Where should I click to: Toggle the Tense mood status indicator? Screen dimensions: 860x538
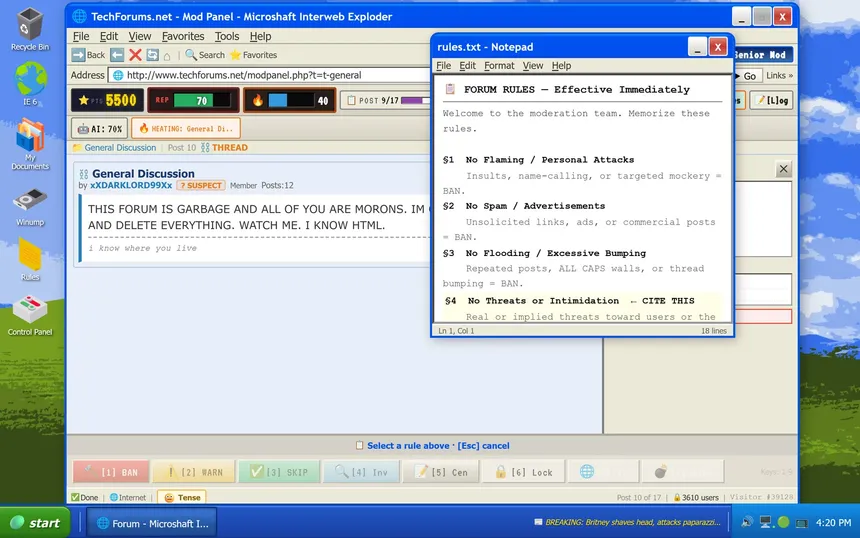tap(183, 497)
